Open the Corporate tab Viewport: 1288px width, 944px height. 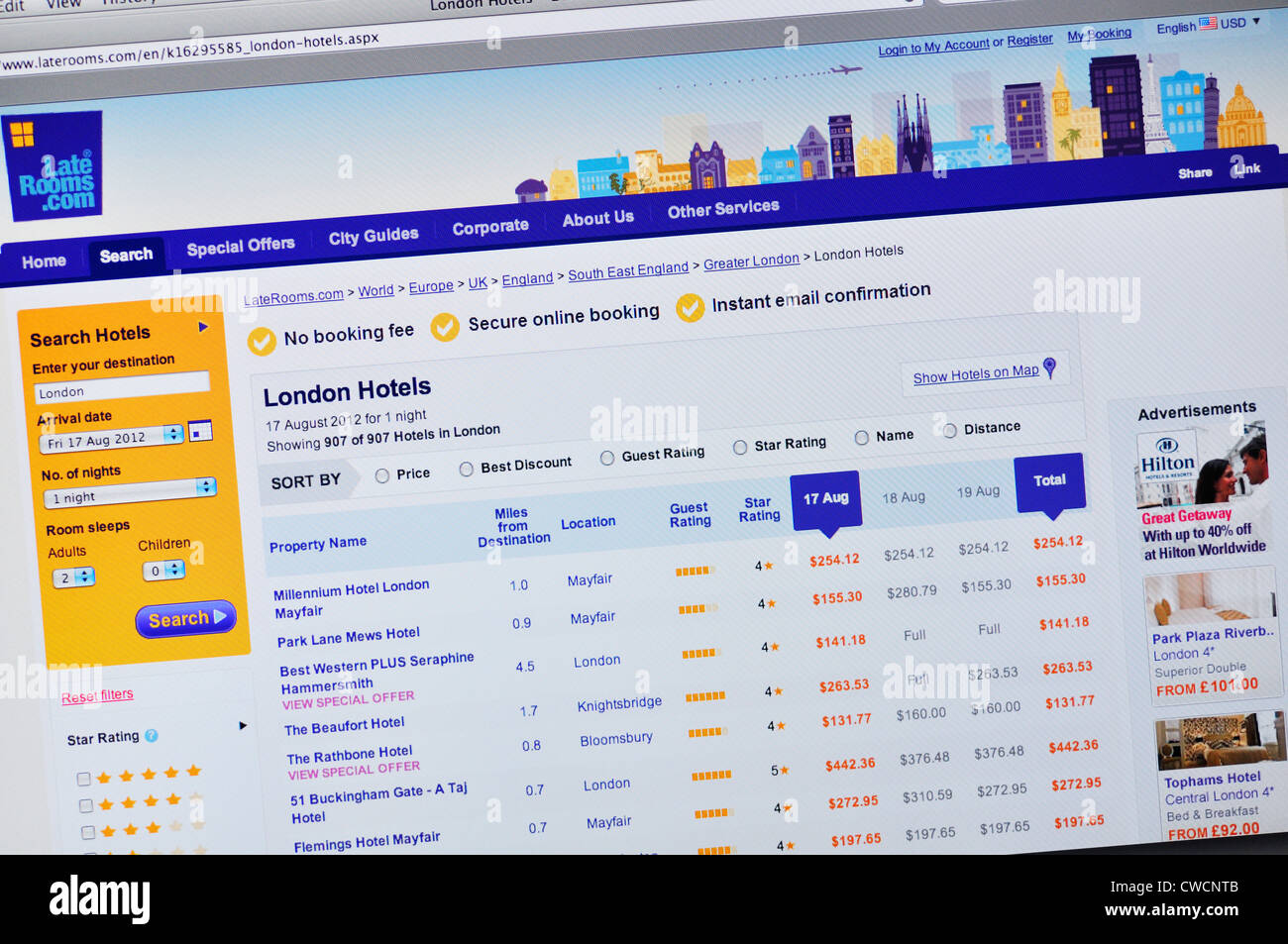tap(490, 227)
